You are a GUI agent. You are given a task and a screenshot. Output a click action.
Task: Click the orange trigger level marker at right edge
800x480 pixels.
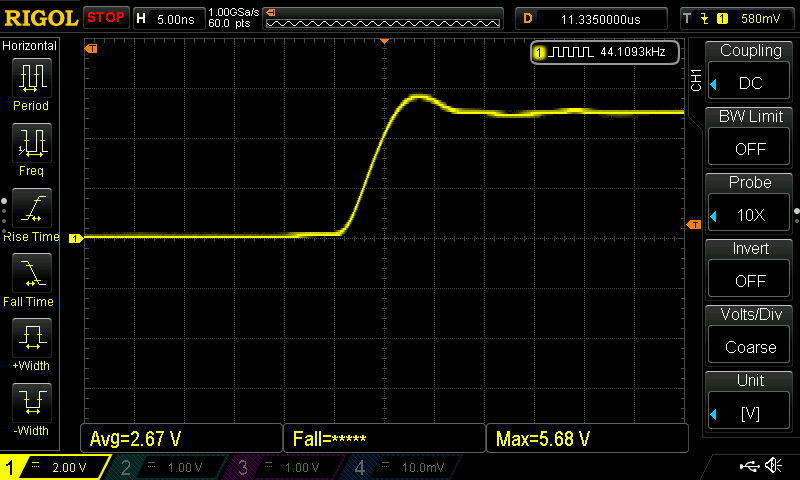coord(694,225)
